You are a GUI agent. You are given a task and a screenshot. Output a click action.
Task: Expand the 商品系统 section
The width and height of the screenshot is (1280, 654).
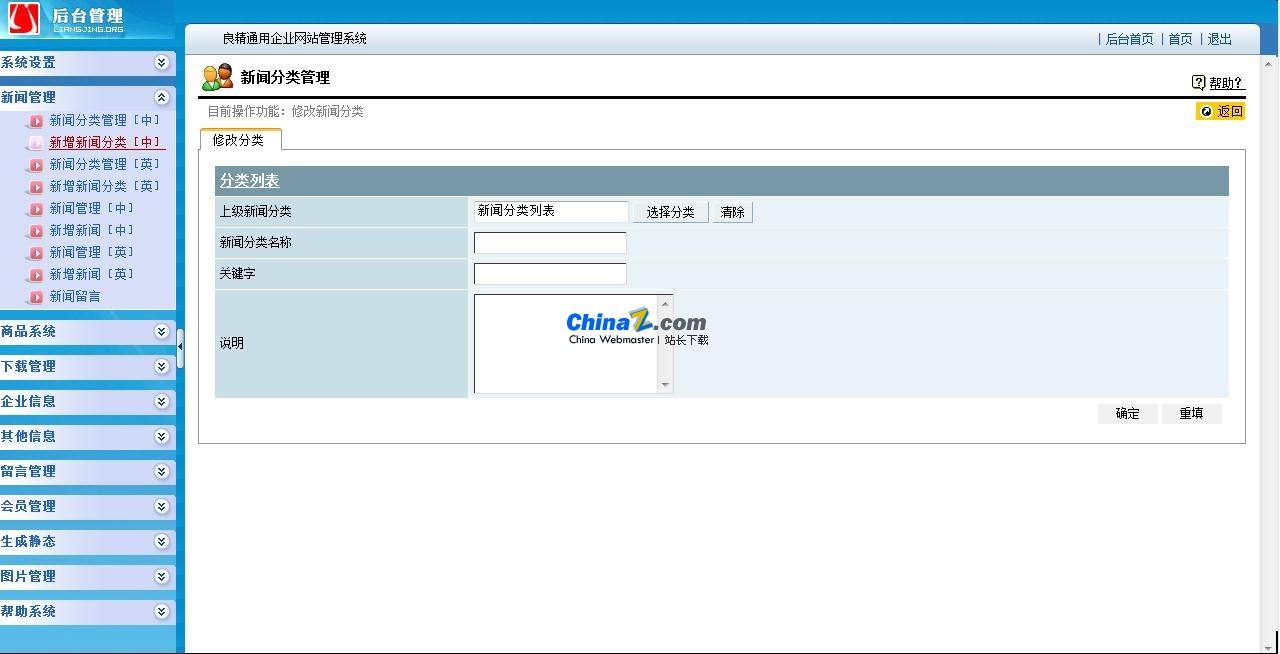coord(161,331)
